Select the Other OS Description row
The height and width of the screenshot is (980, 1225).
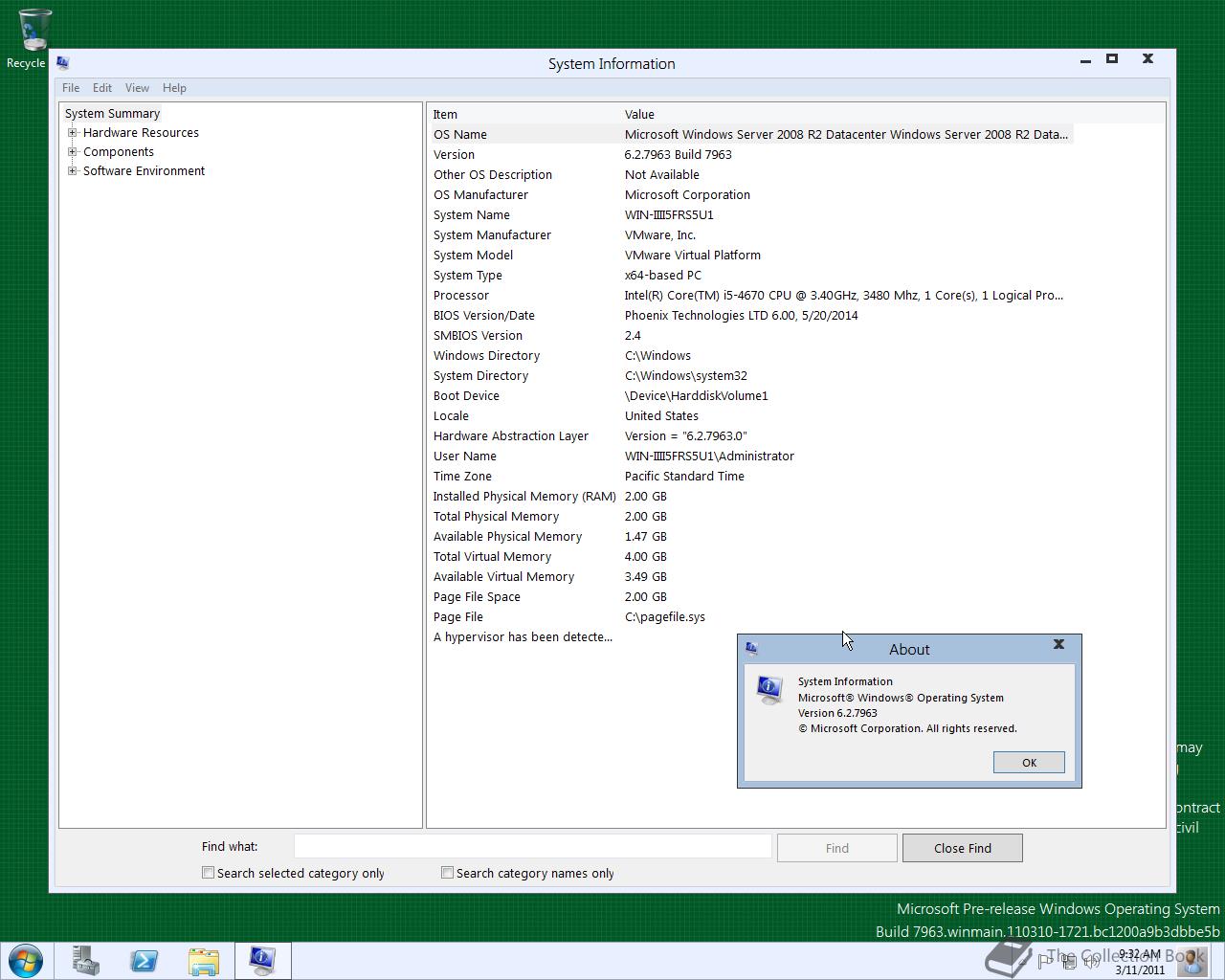click(x=751, y=175)
